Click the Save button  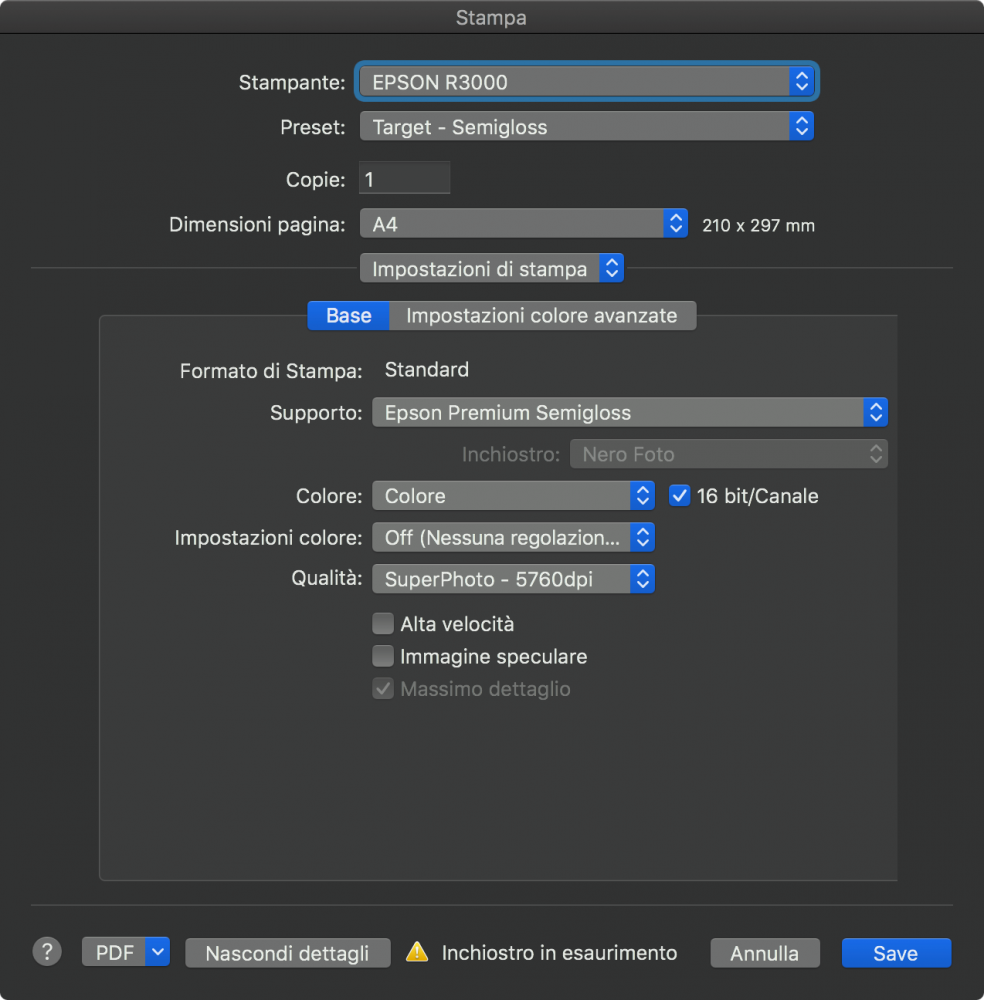pos(895,953)
